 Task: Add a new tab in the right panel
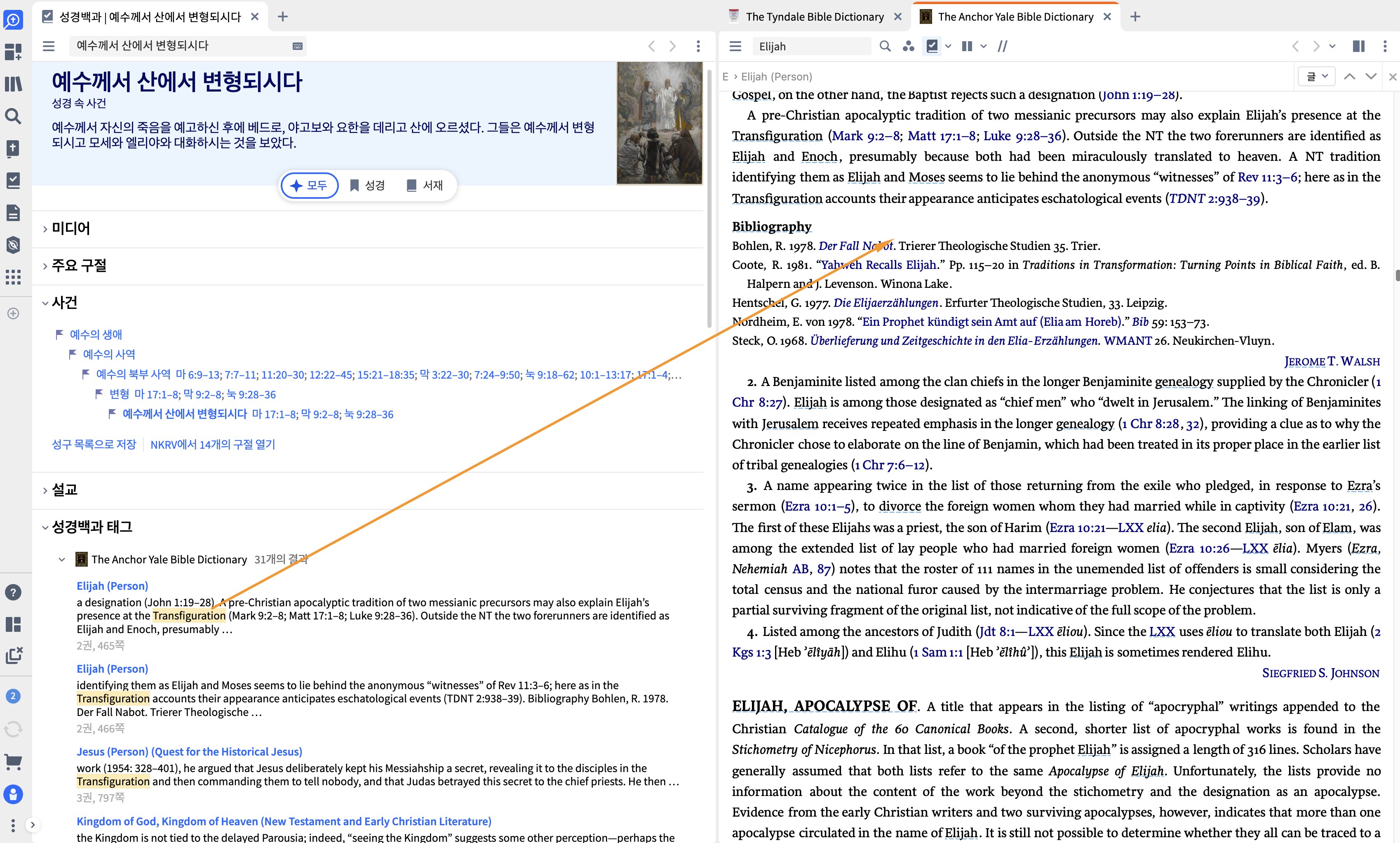1135,17
